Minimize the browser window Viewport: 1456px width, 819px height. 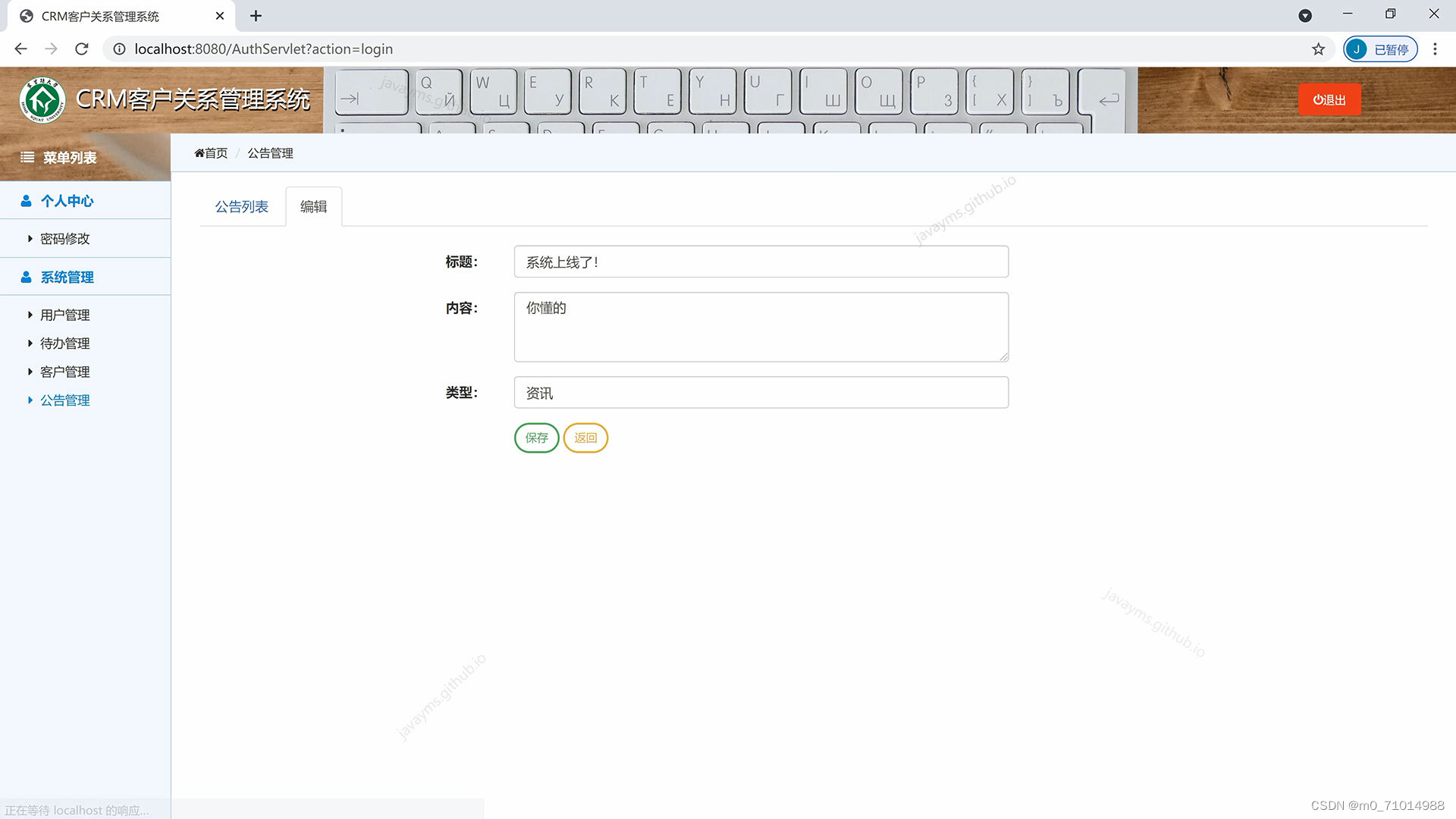[1348, 14]
